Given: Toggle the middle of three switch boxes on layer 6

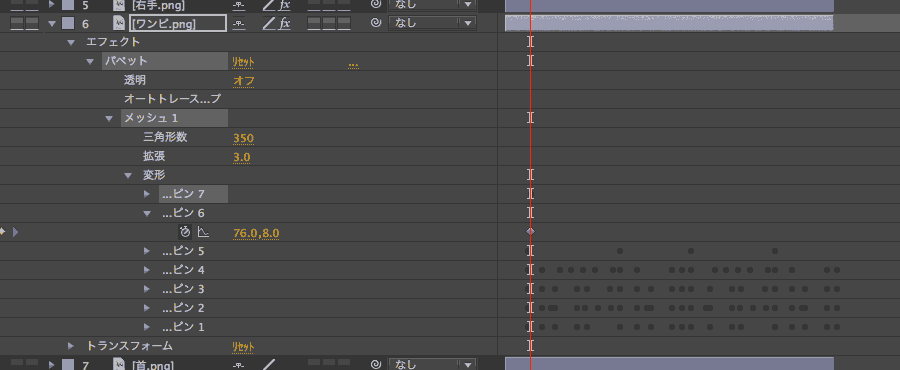Looking at the screenshot, I should tap(329, 24).
